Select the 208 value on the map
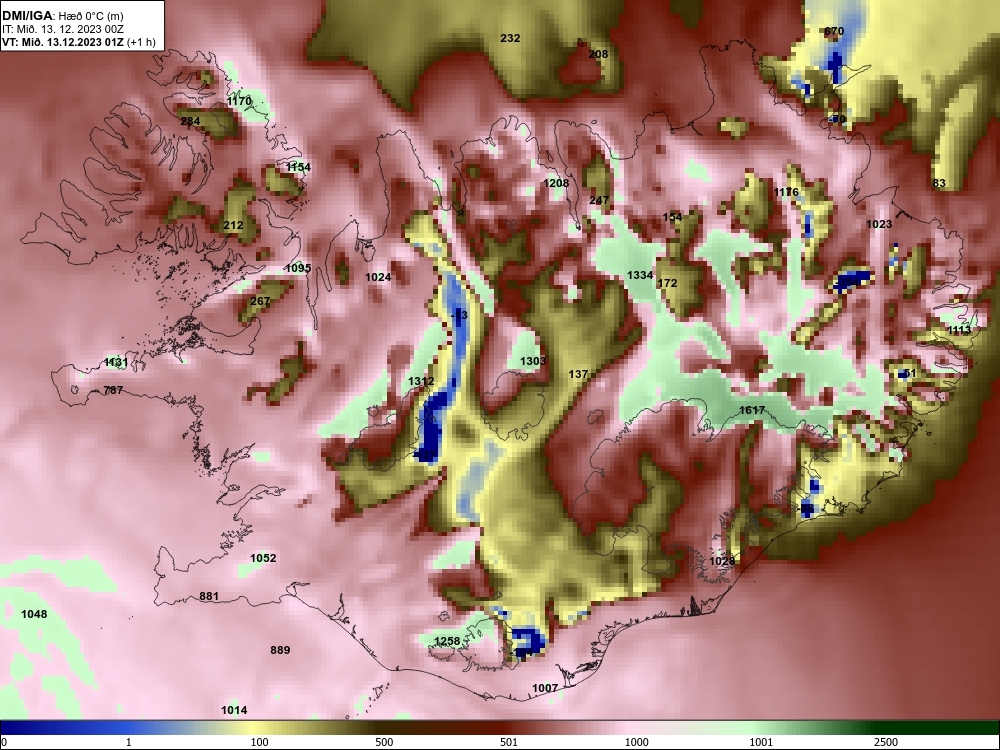 pos(598,54)
